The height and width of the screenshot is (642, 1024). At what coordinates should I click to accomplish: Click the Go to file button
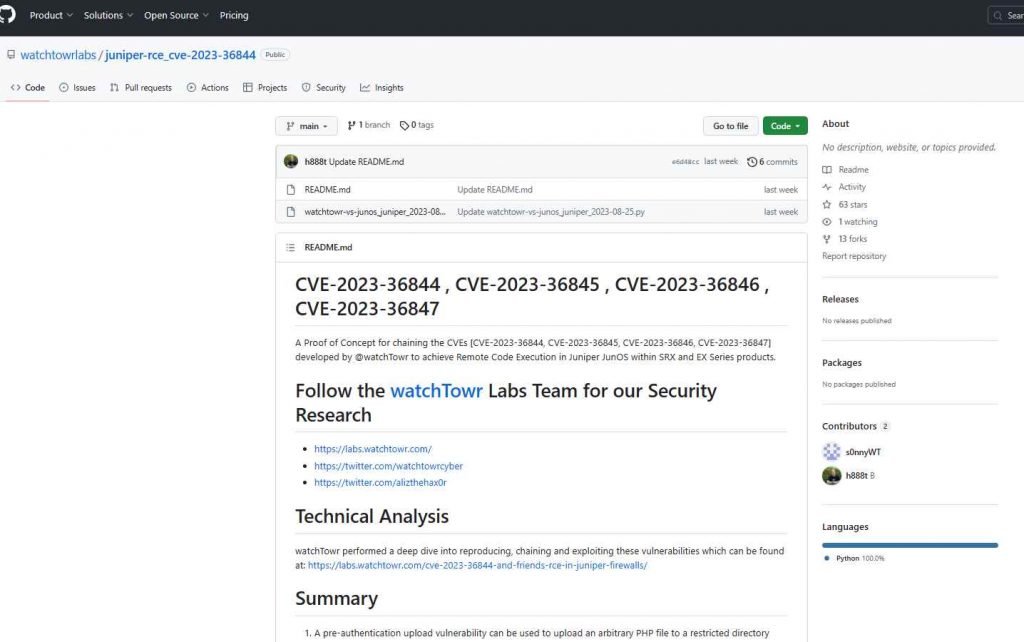point(730,126)
